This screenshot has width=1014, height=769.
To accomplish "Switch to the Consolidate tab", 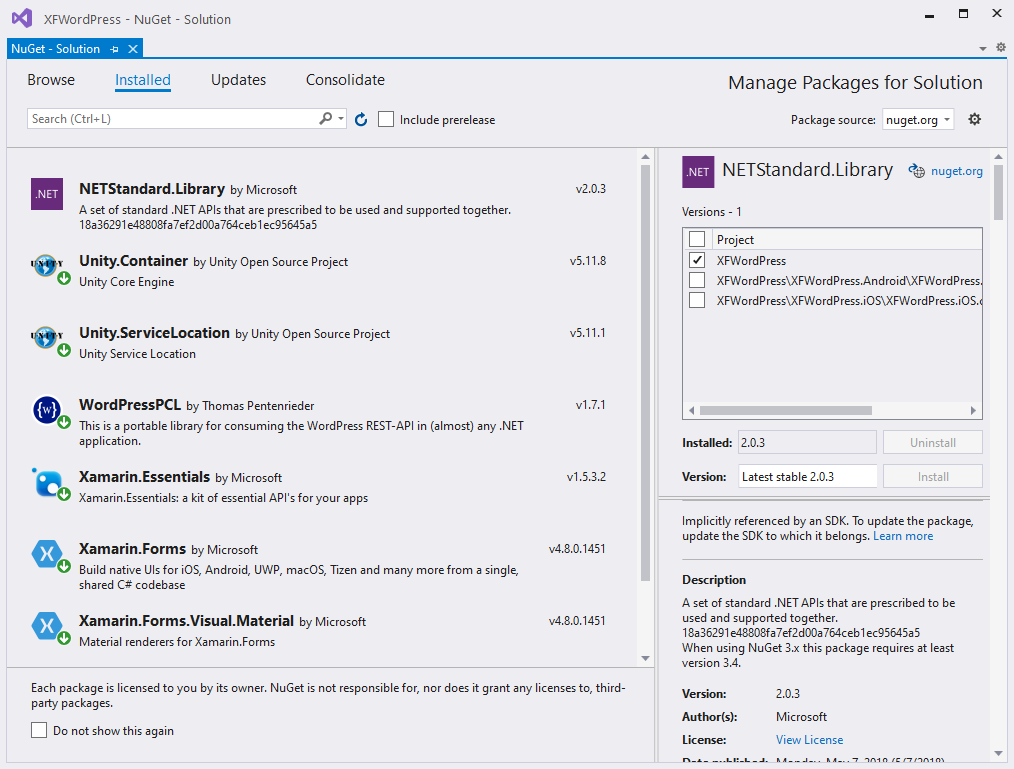I will (x=345, y=80).
